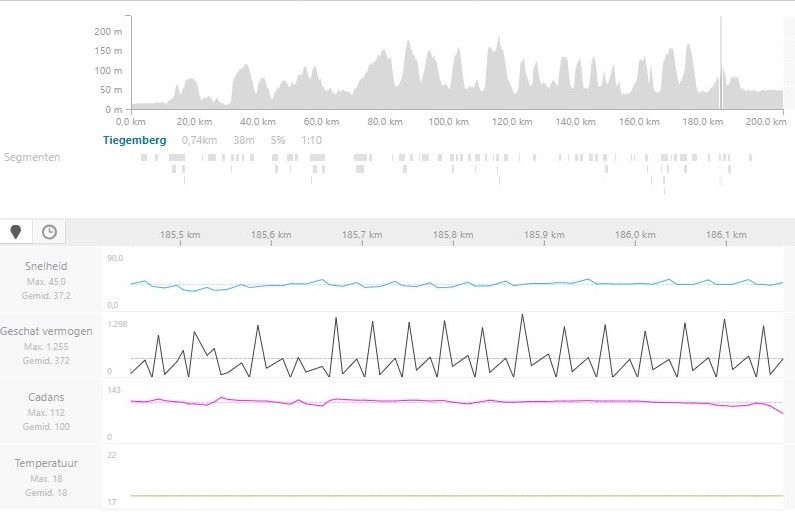Click the 185,9 km axis tick
The image size is (795, 530).
coord(544,235)
